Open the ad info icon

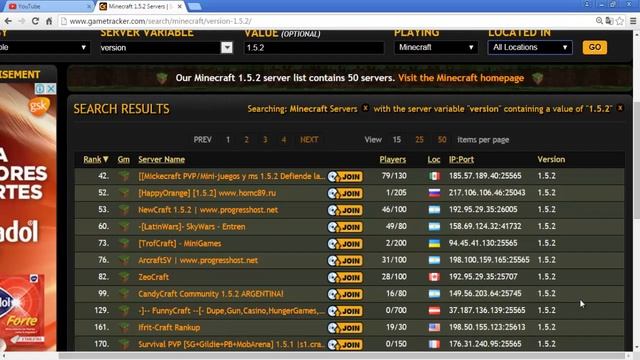[40, 88]
